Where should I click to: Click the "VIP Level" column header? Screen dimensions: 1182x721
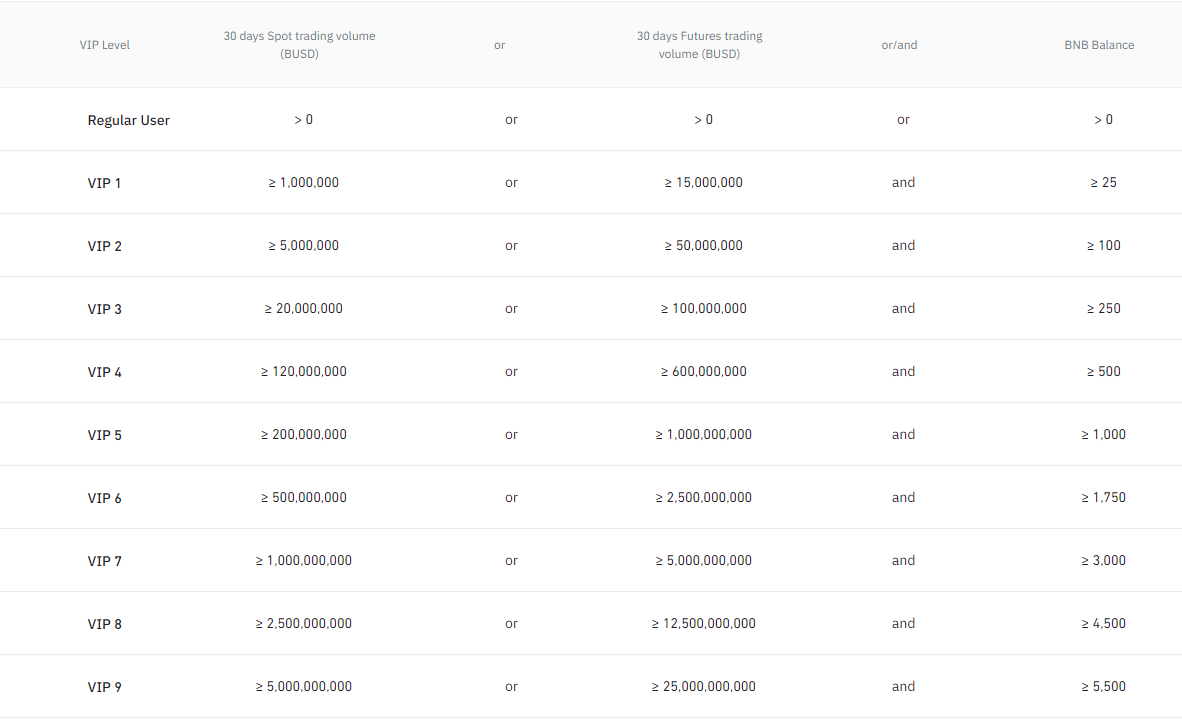(104, 45)
